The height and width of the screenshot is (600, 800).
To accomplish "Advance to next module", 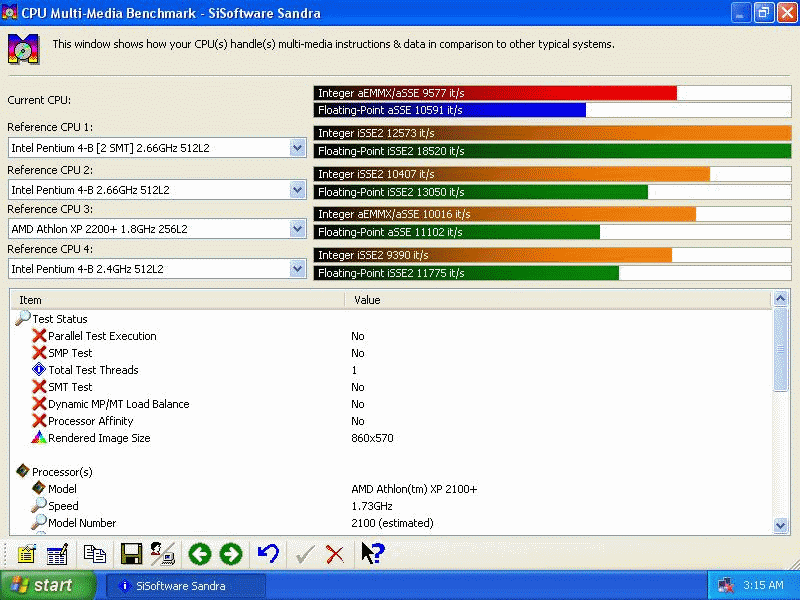I will 233,553.
